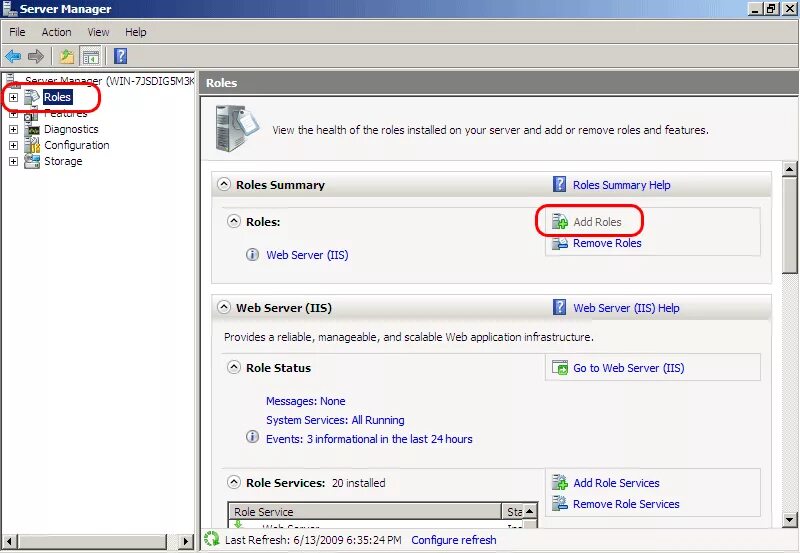Click the Add Role Services link
This screenshot has height=553, width=800.
616,483
